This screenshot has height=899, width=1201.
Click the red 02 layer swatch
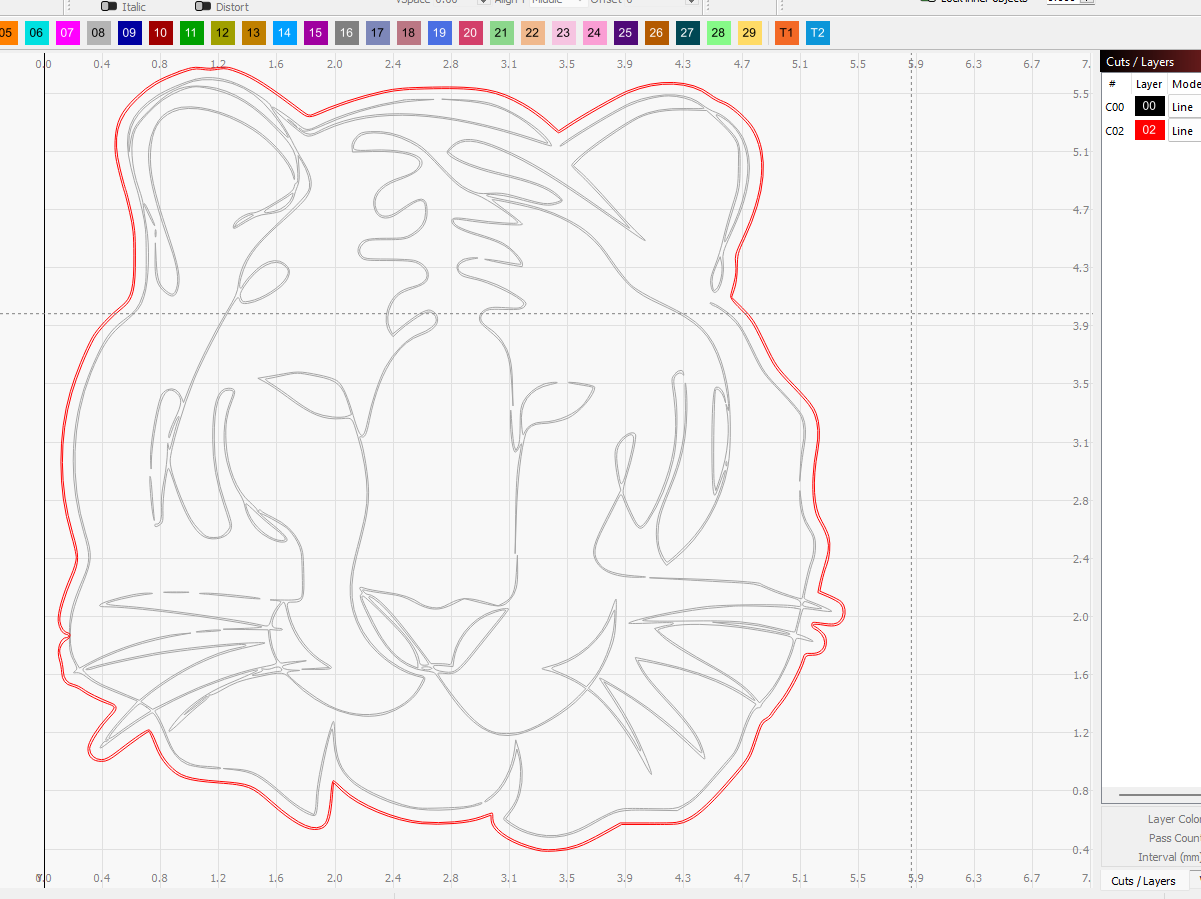pos(1150,131)
